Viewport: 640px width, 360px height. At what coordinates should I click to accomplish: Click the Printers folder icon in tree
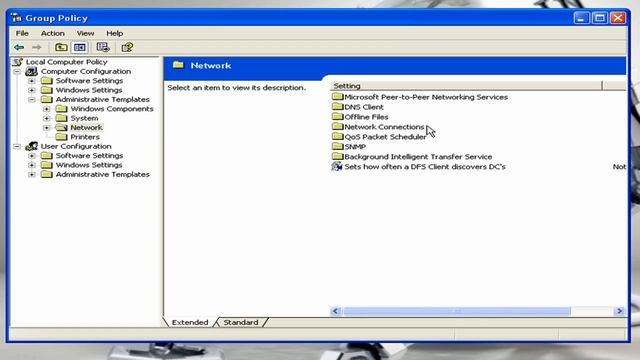pos(61,137)
